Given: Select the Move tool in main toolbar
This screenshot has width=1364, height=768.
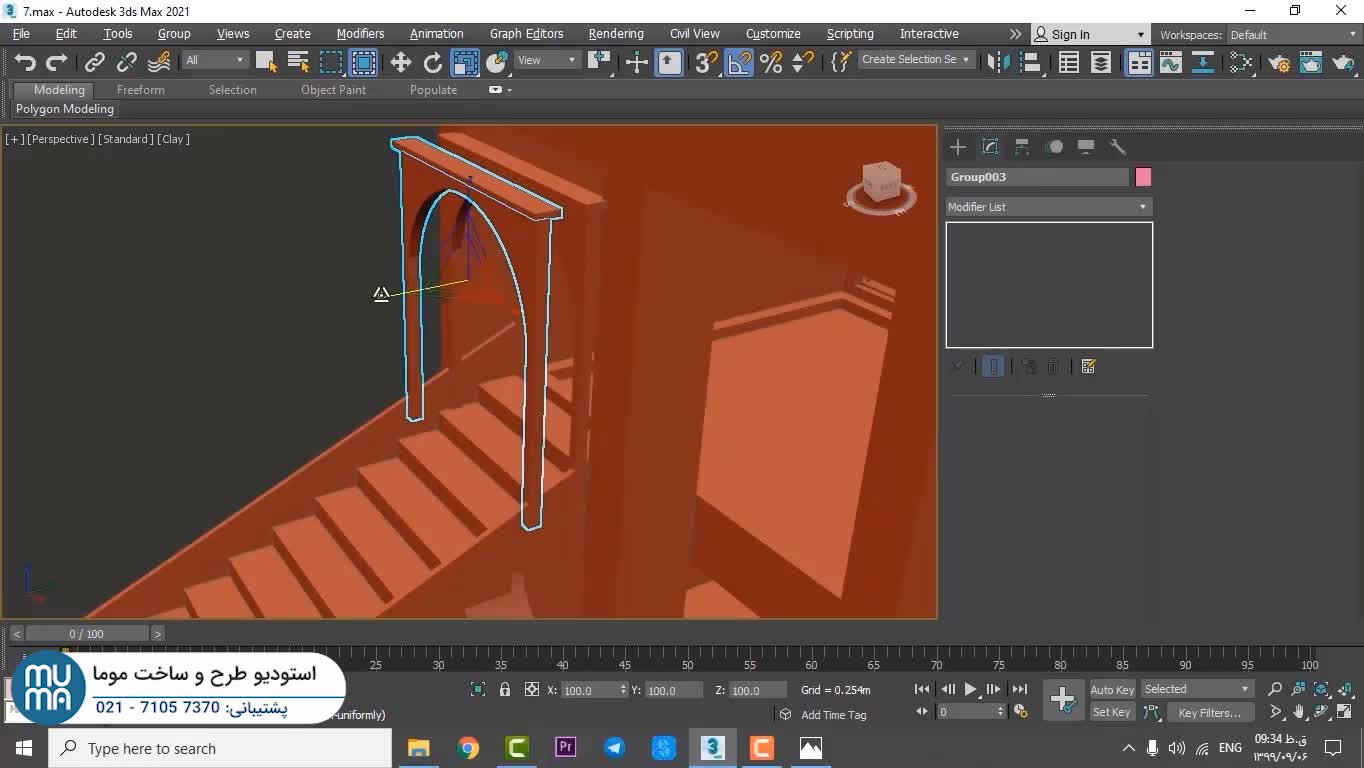Looking at the screenshot, I should point(401,63).
